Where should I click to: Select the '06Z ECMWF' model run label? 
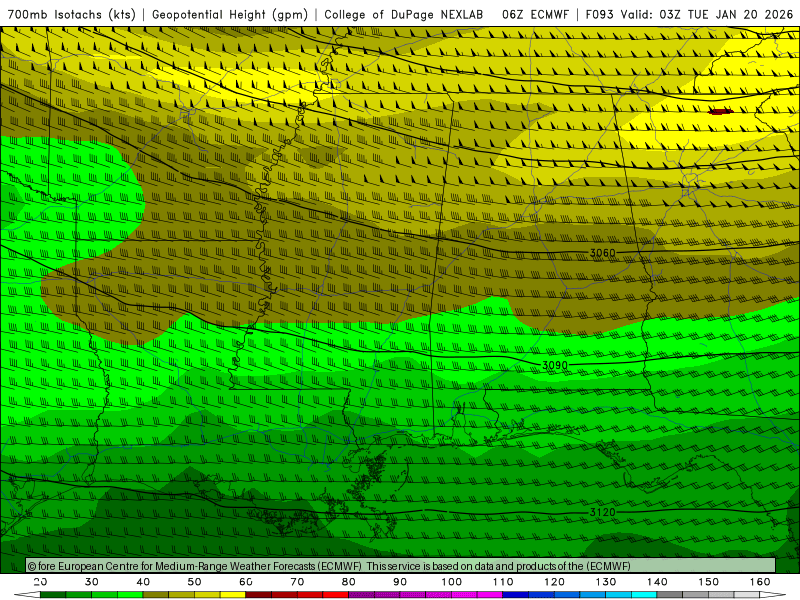(535, 14)
